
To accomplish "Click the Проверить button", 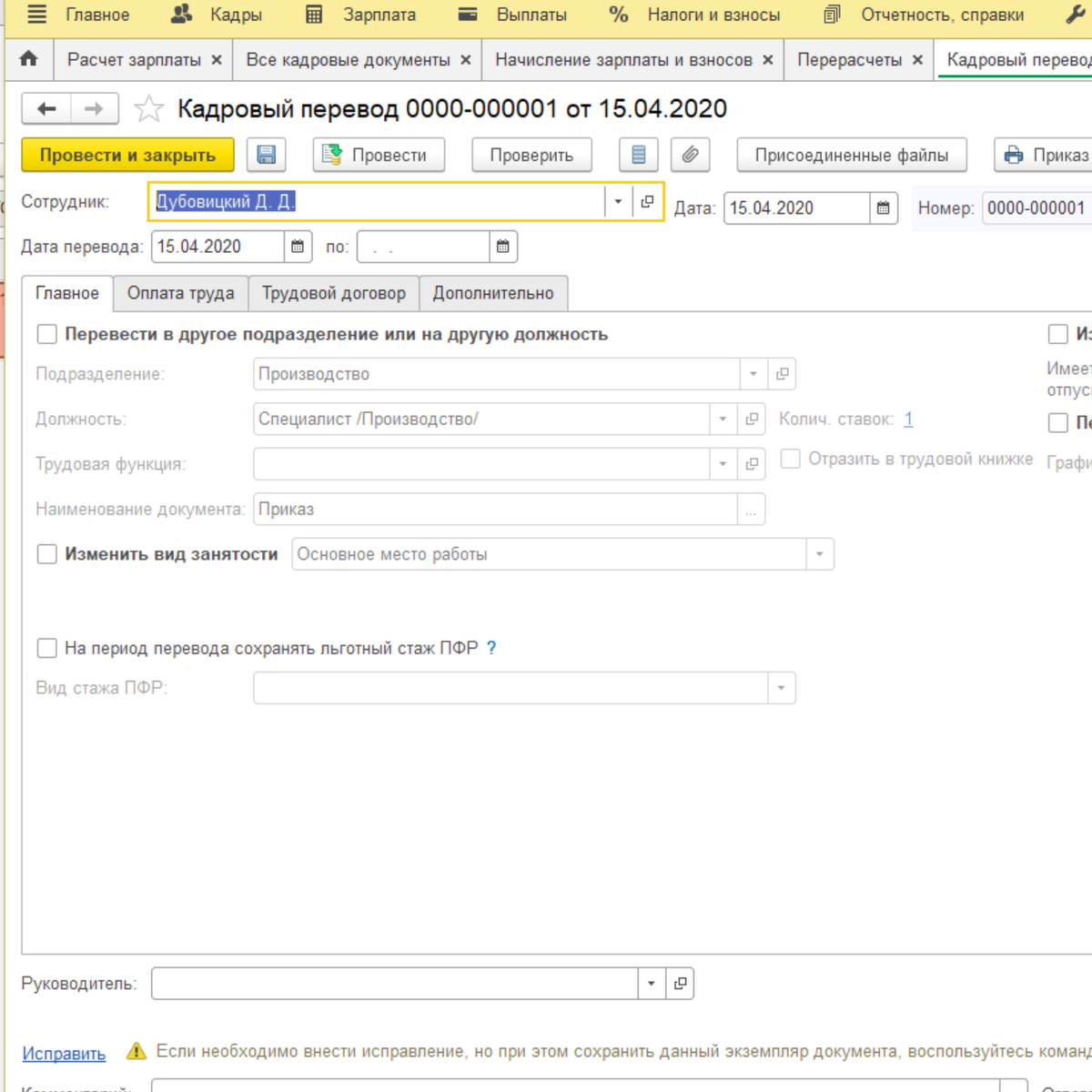I will [x=531, y=155].
